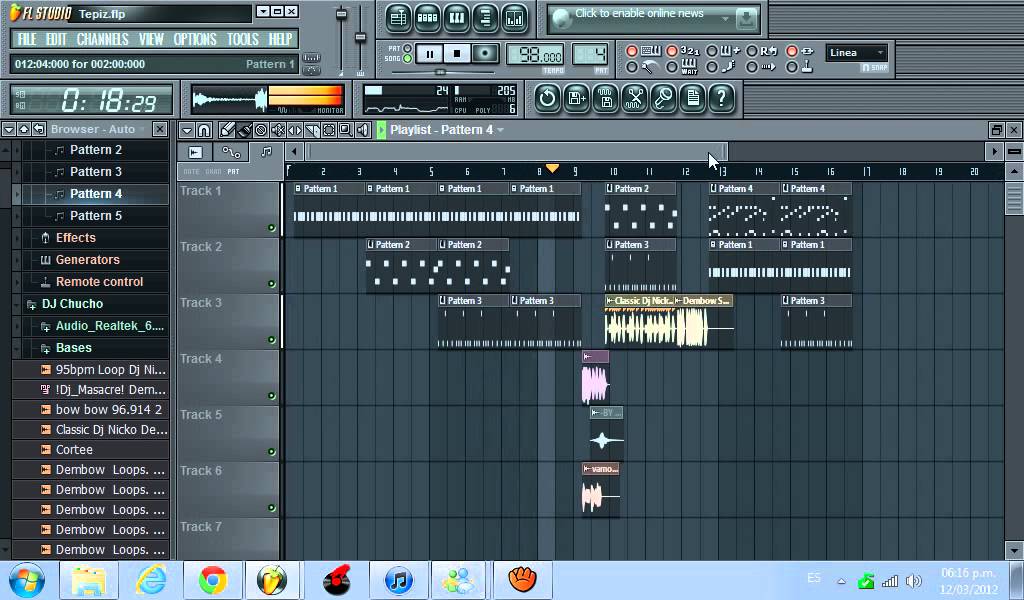
Task: Open Google Chrome from the taskbar
Action: [213, 580]
